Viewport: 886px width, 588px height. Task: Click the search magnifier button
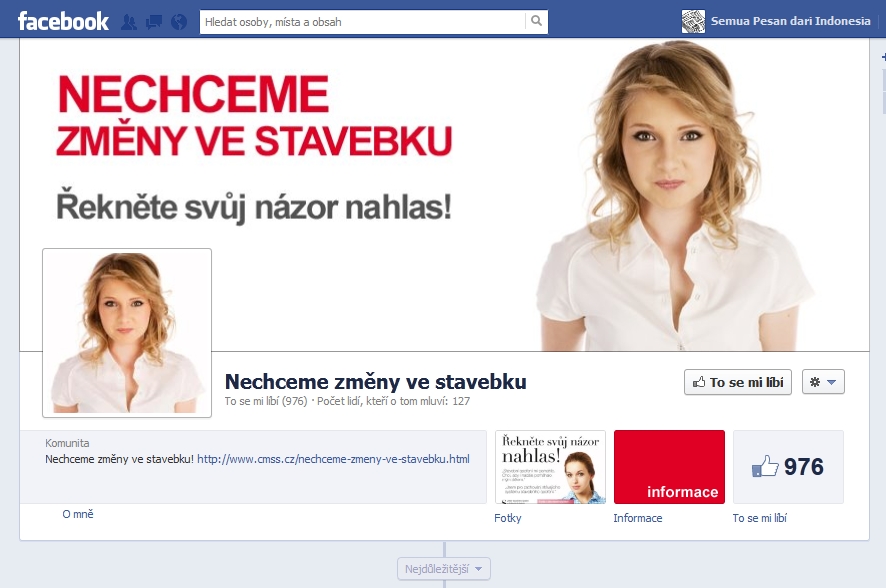pyautogui.click(x=536, y=21)
